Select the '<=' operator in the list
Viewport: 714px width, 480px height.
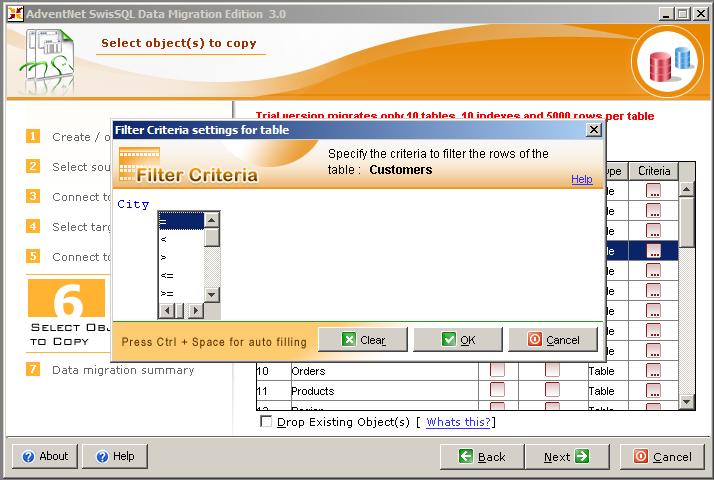(181, 276)
